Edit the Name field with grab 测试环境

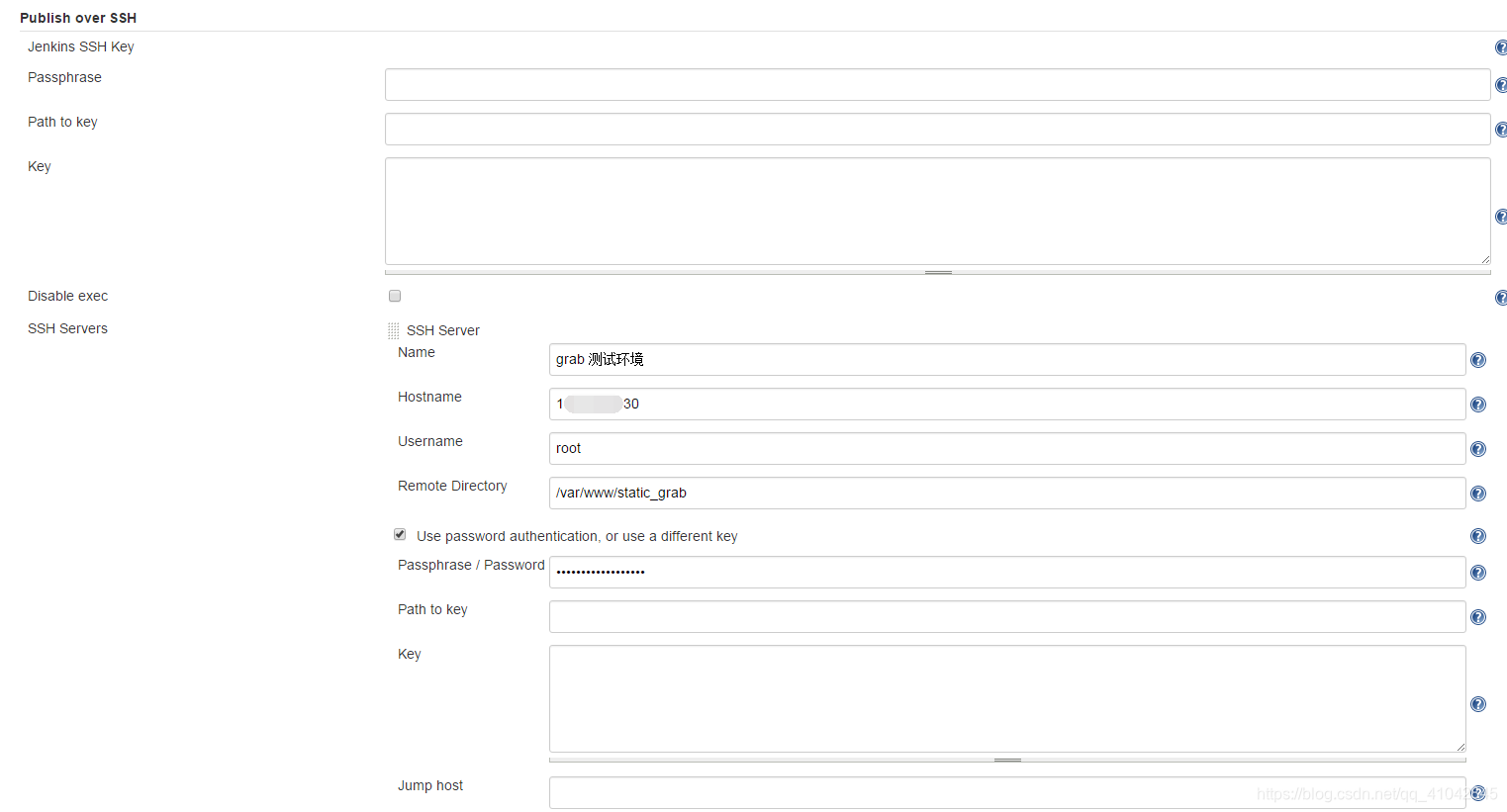click(x=1007, y=359)
